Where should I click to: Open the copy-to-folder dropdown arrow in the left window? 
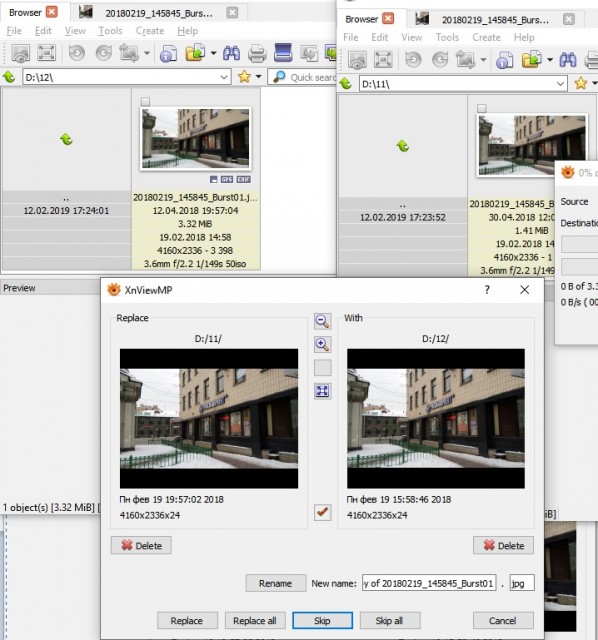click(213, 53)
